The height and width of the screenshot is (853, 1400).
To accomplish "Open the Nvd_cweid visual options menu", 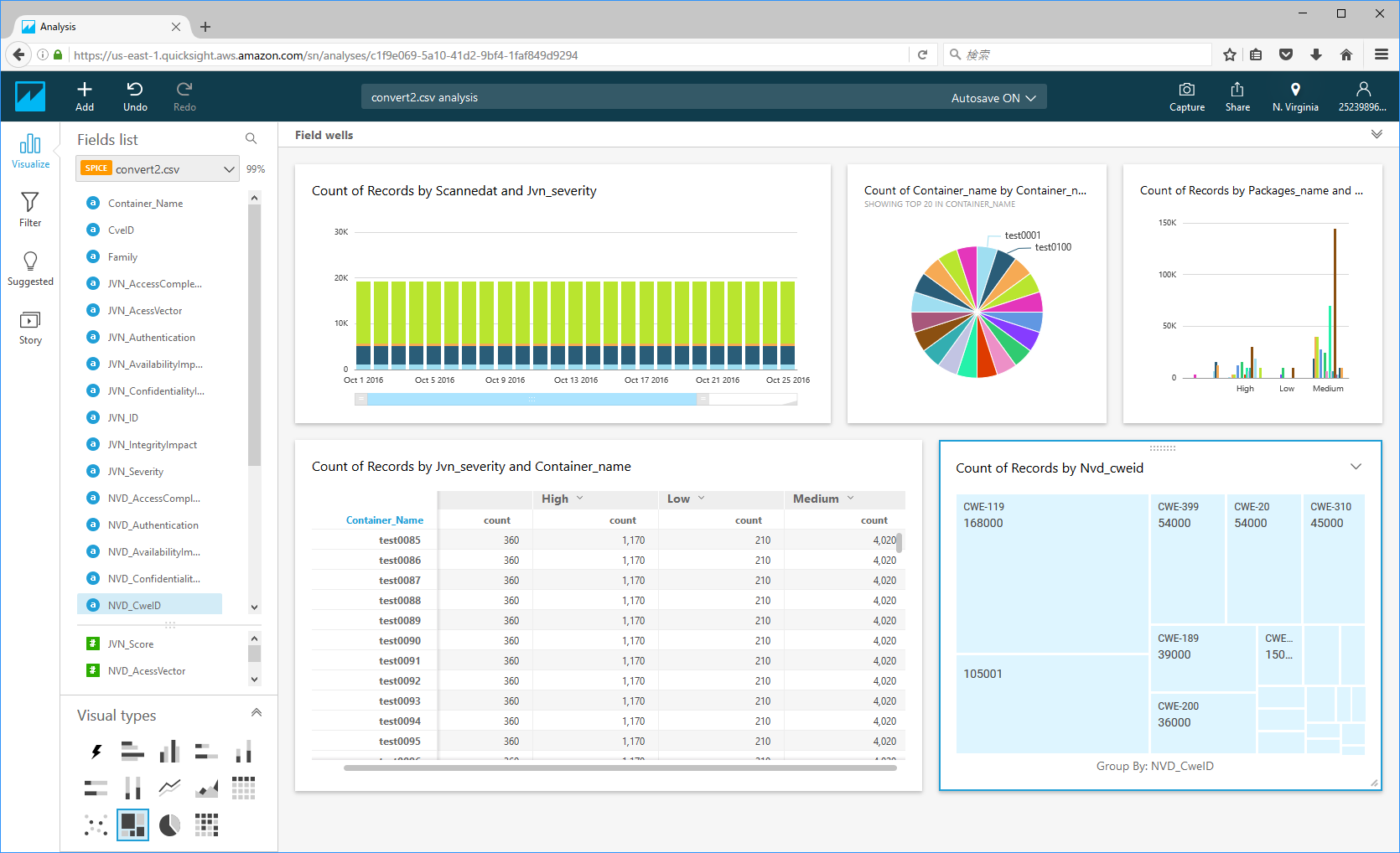I will (x=1356, y=467).
